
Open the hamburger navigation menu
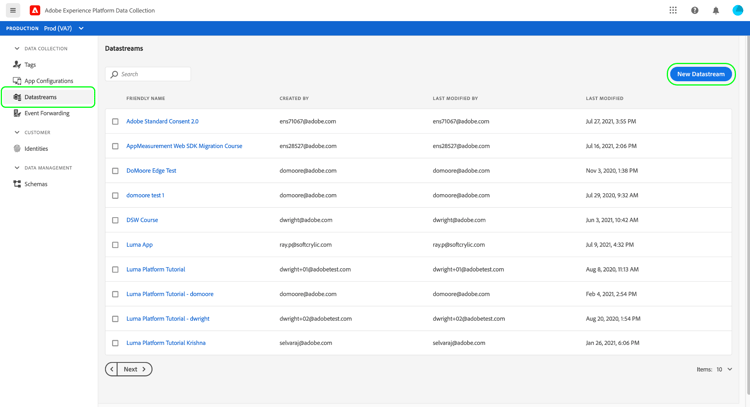pyautogui.click(x=13, y=10)
